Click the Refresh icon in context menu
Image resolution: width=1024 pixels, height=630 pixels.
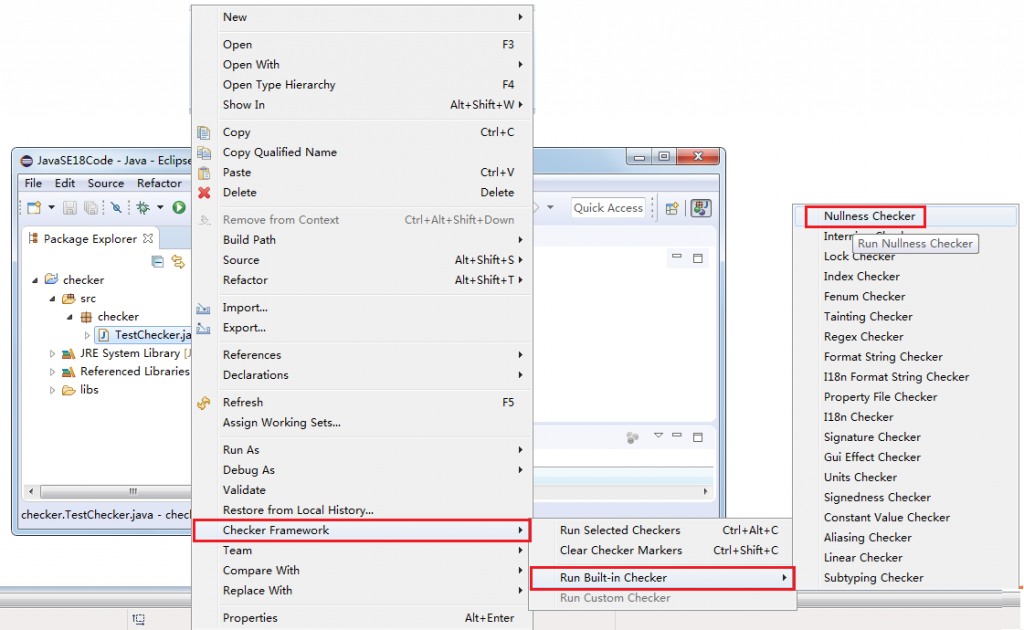(x=204, y=403)
